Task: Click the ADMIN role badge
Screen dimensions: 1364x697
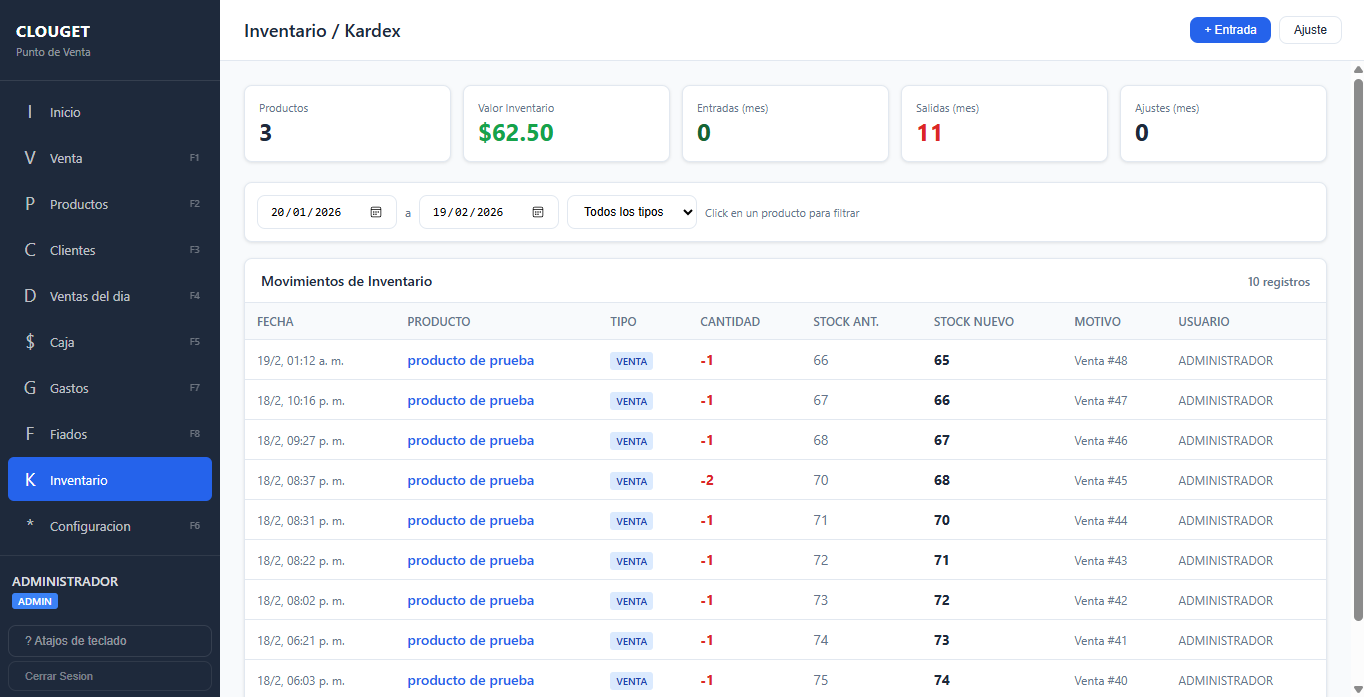Action: coord(35,601)
